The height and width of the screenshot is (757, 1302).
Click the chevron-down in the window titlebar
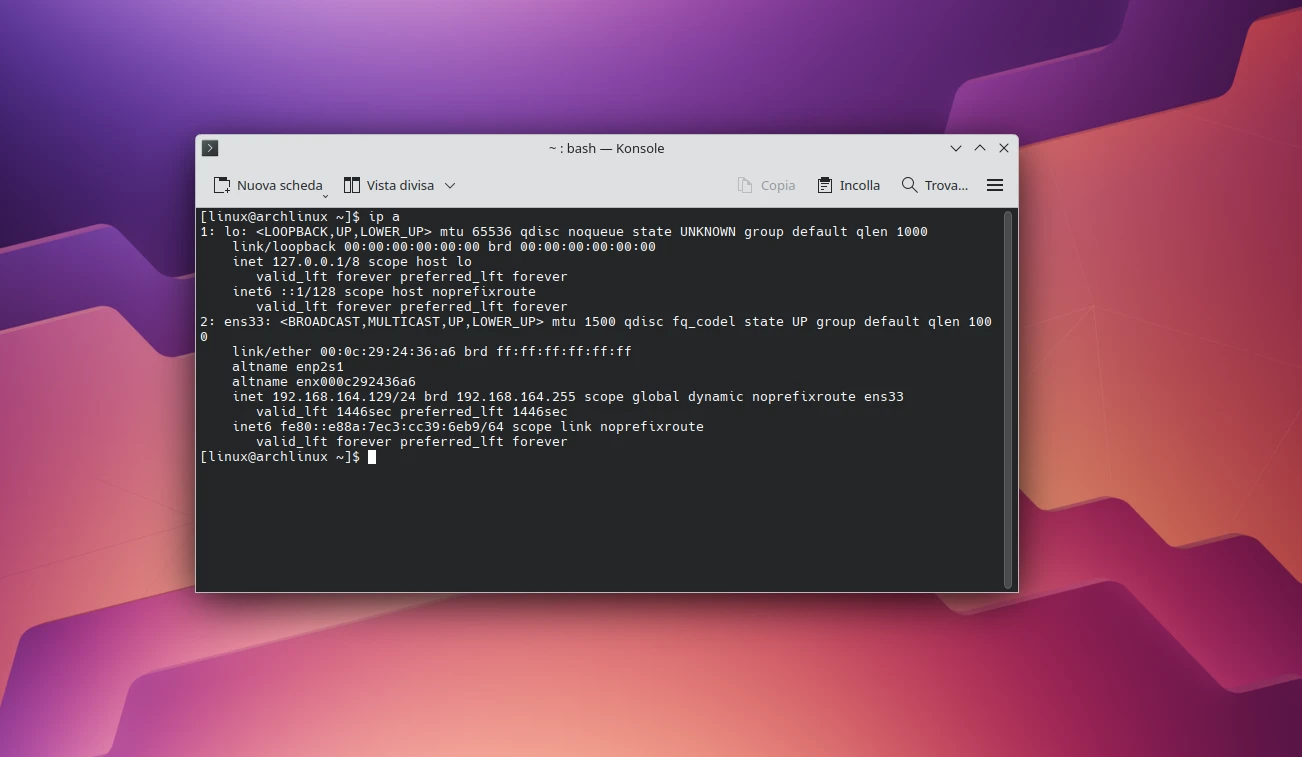point(955,147)
